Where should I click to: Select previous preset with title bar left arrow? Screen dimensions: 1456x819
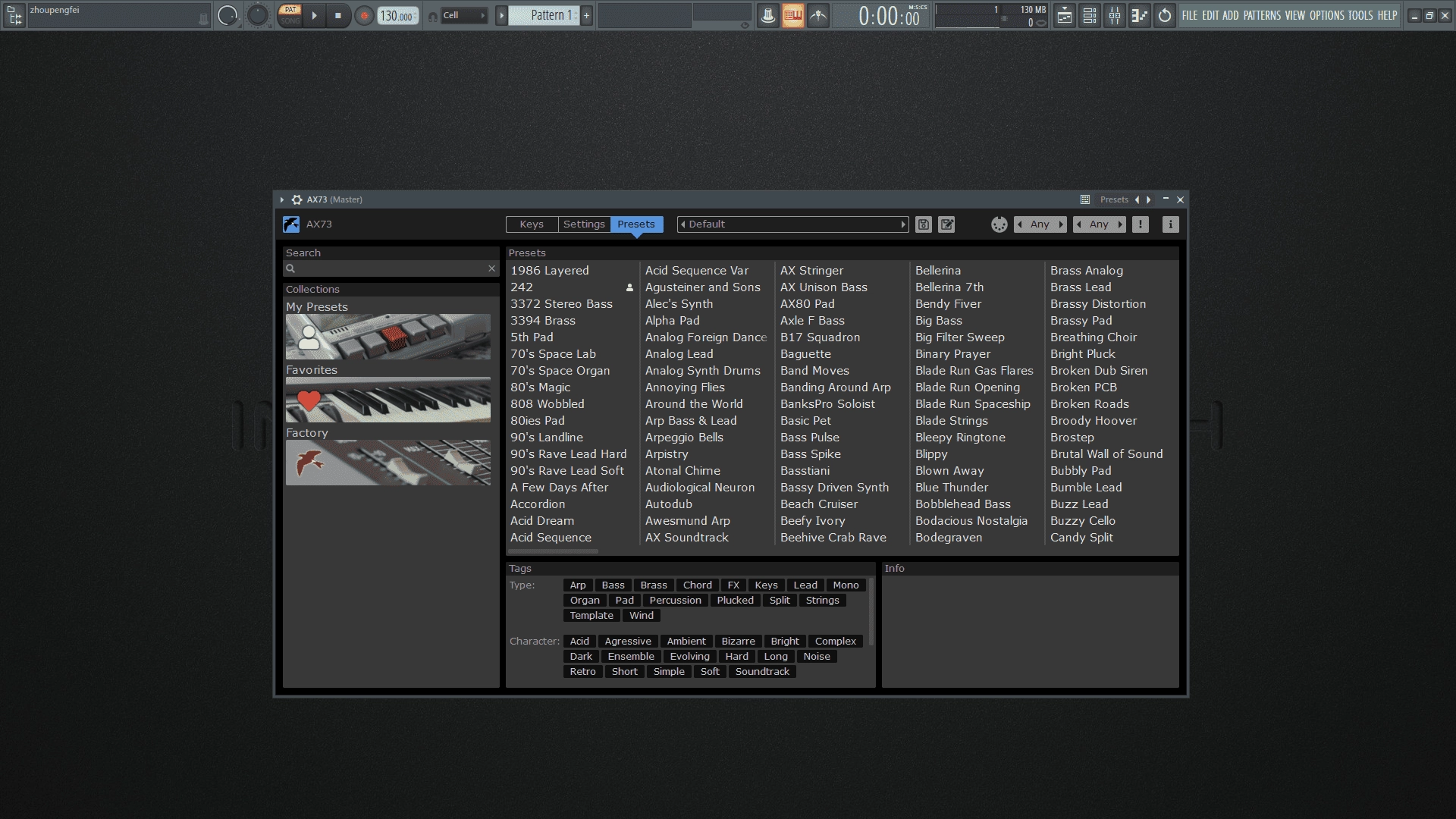click(1137, 199)
